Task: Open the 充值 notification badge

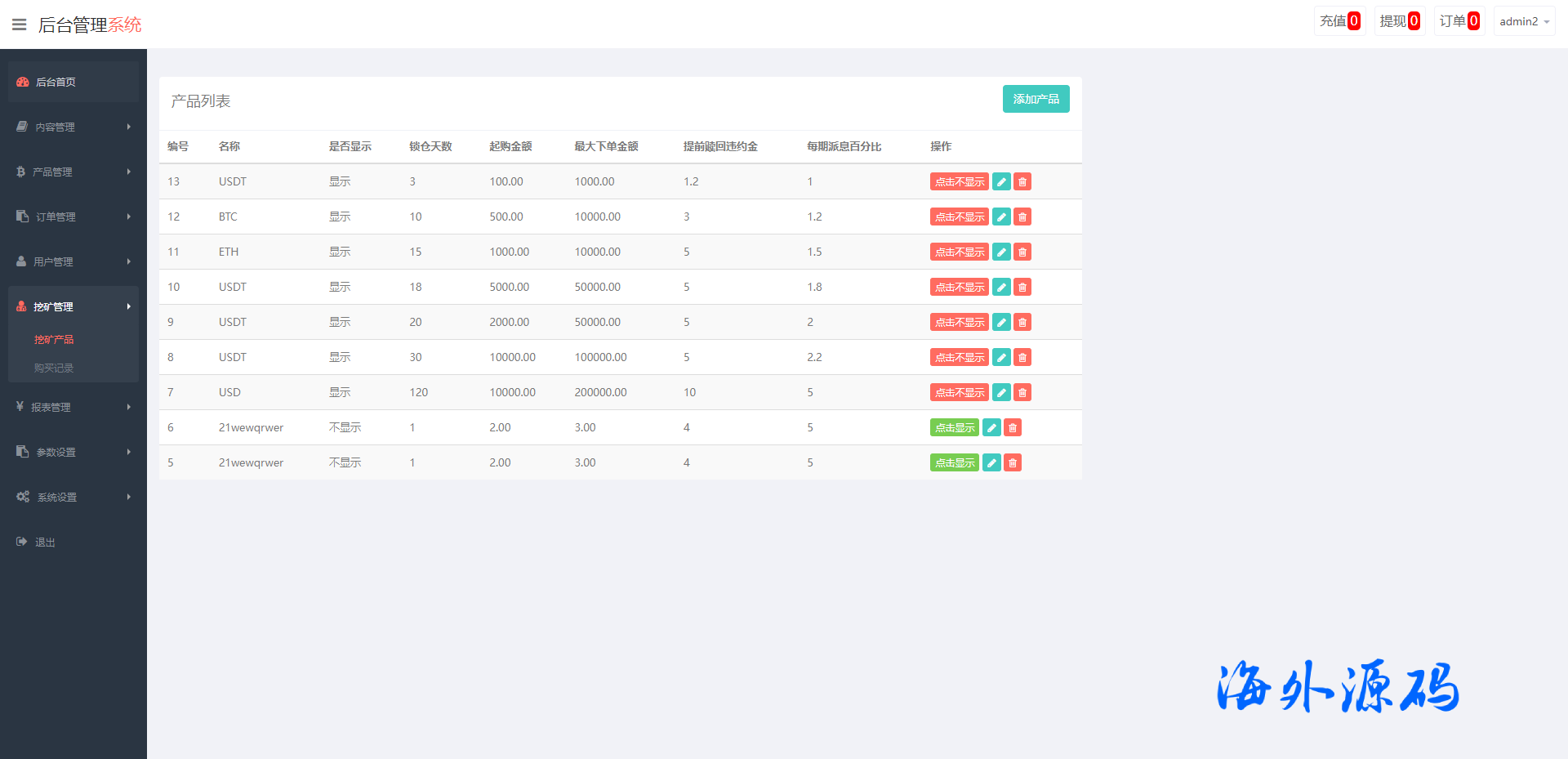Action: (x=1339, y=21)
